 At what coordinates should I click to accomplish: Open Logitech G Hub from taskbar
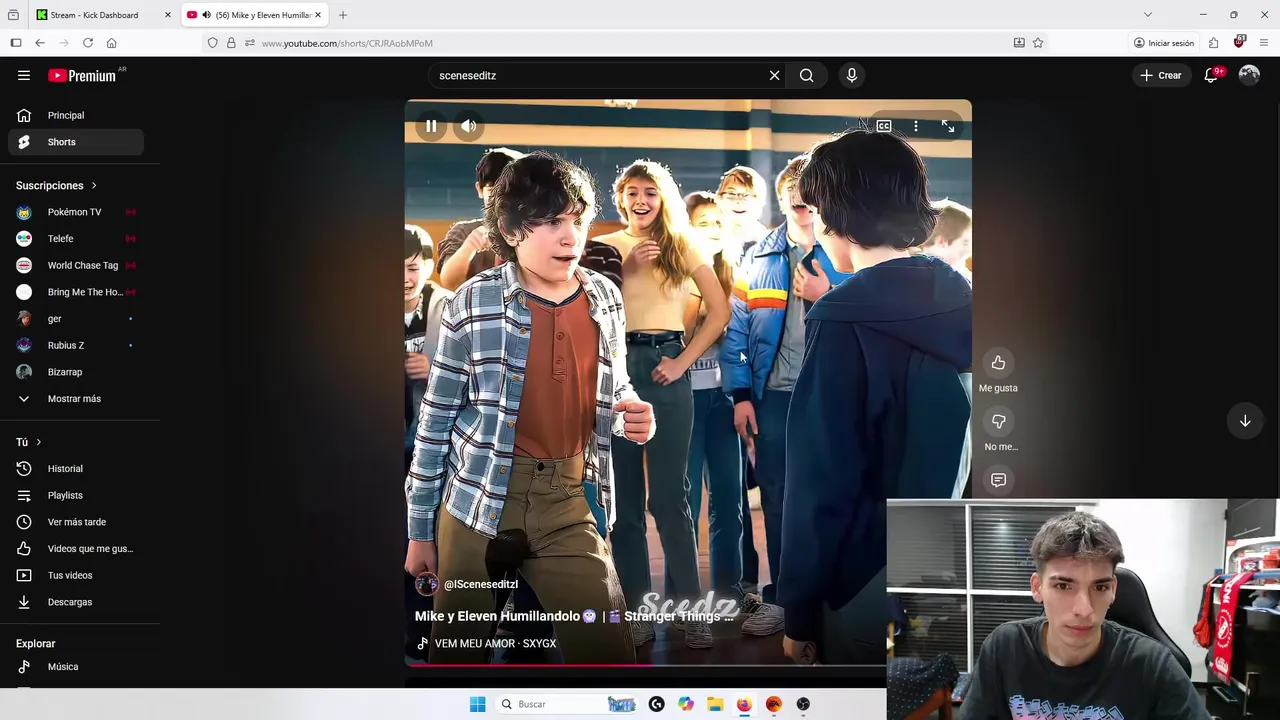click(656, 704)
